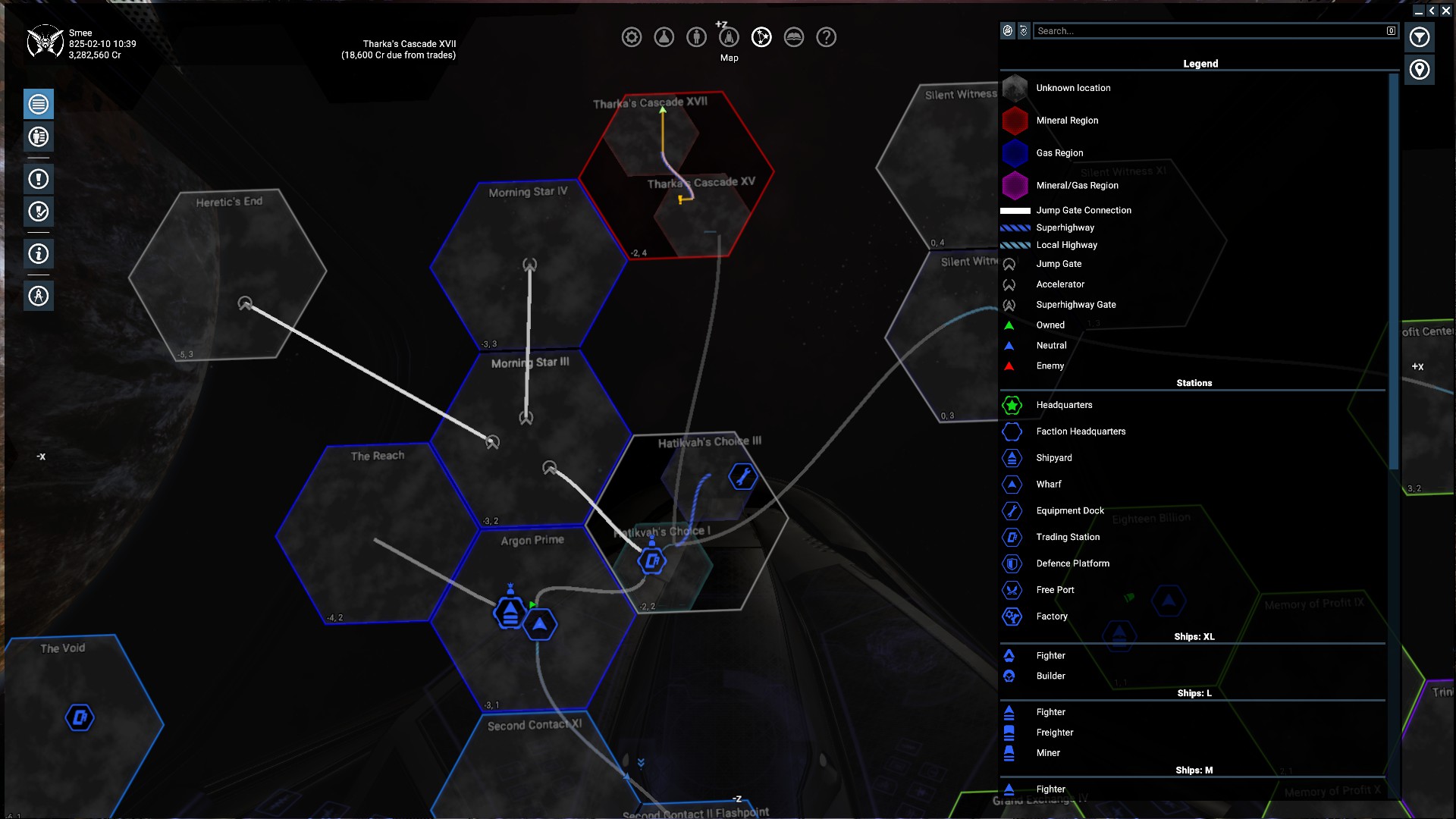1456x819 pixels.
Task: Toggle the trade-filter icon left of search
Action: pyautogui.click(x=1007, y=31)
